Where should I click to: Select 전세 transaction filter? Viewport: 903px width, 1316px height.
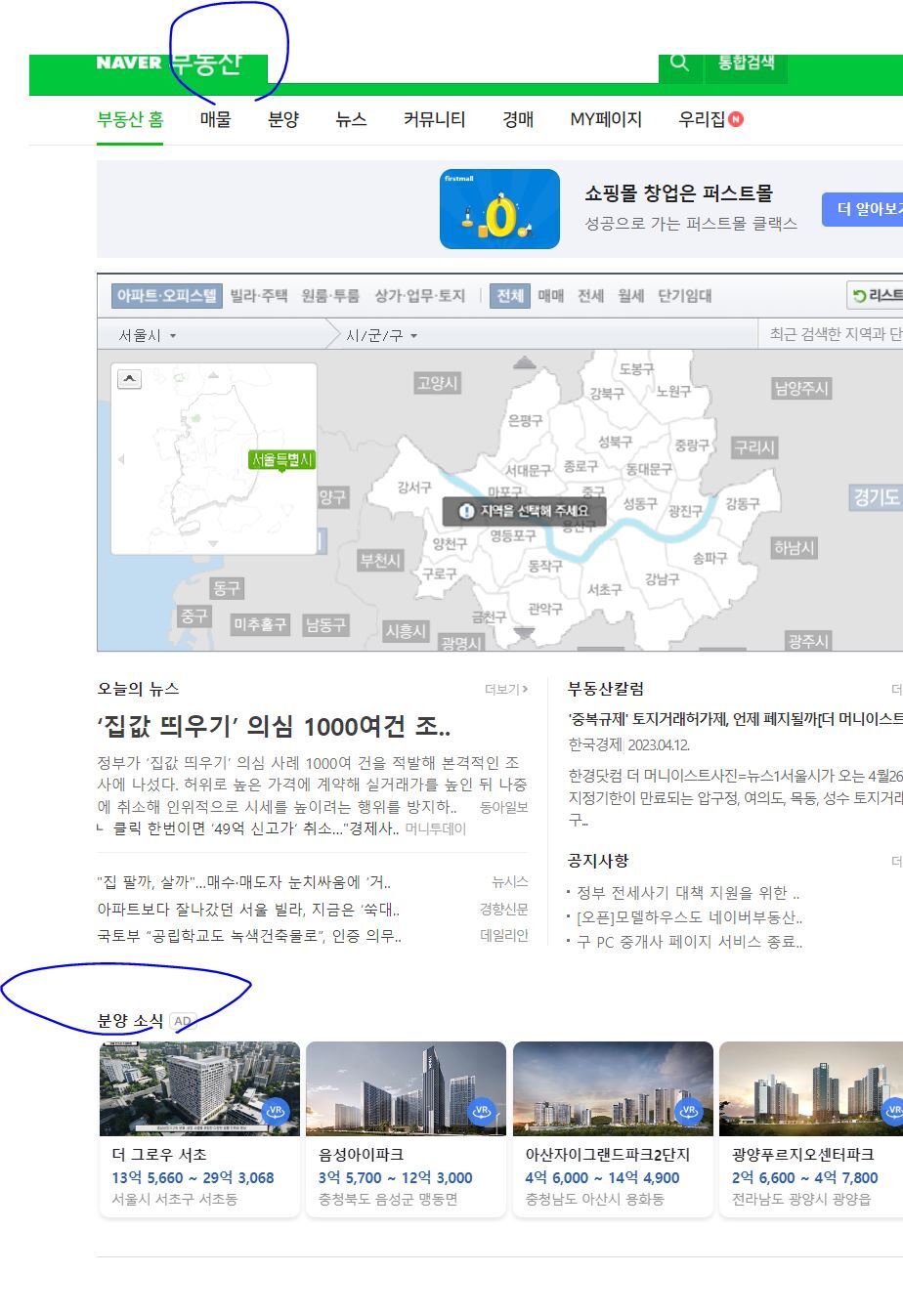coord(590,295)
